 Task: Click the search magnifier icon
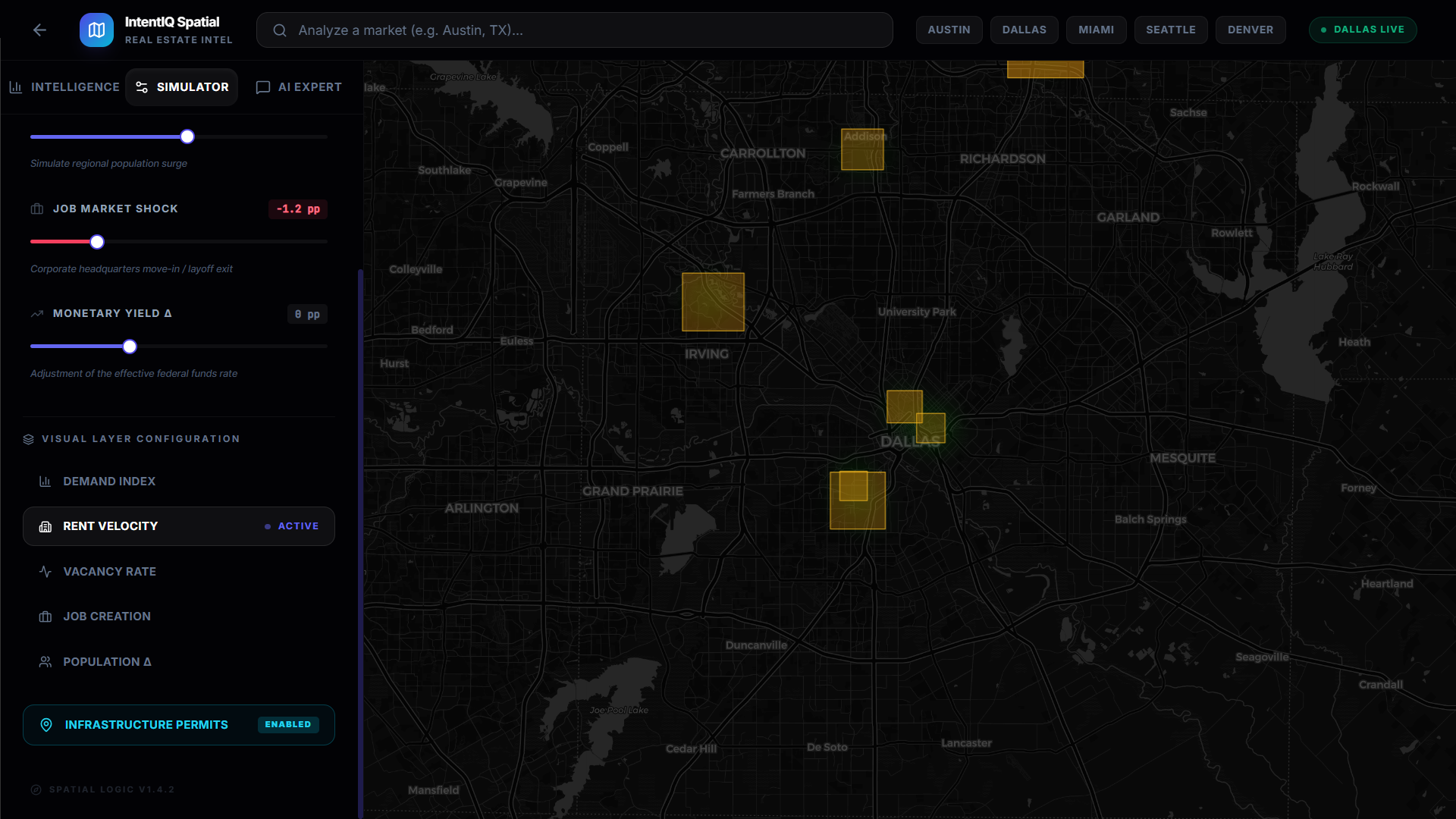[x=280, y=30]
